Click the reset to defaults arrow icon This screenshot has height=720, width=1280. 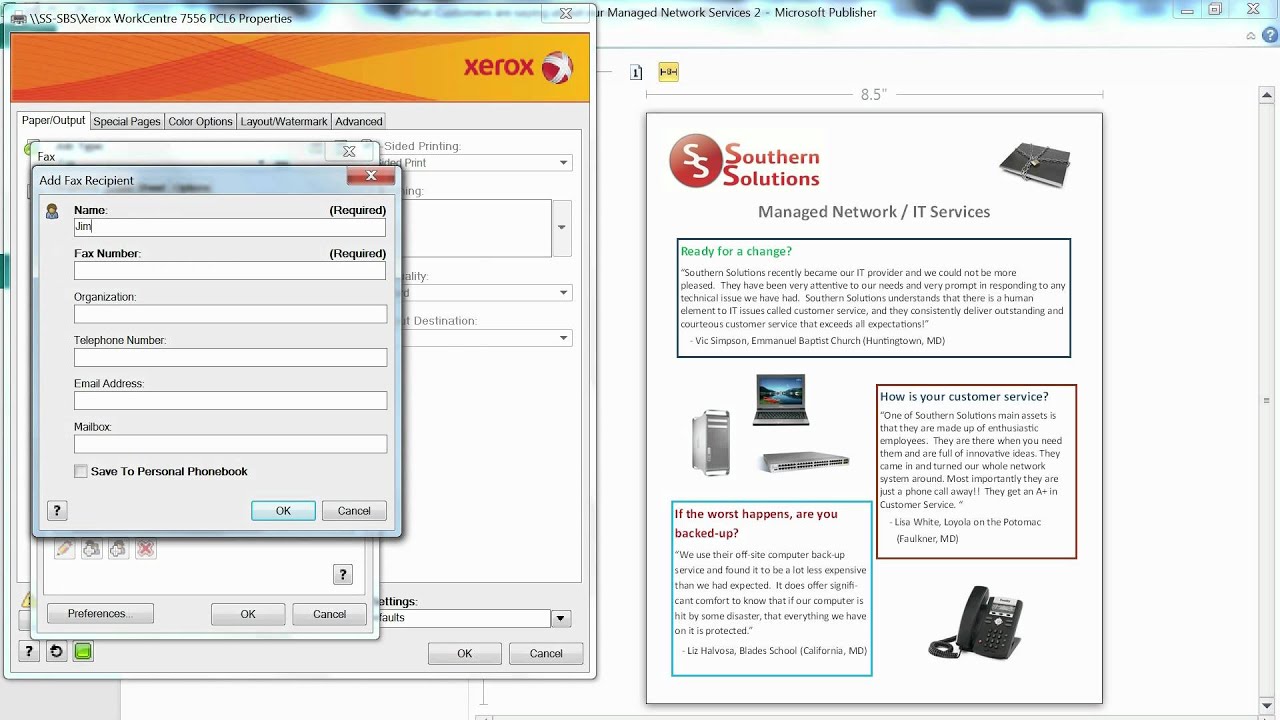click(56, 651)
